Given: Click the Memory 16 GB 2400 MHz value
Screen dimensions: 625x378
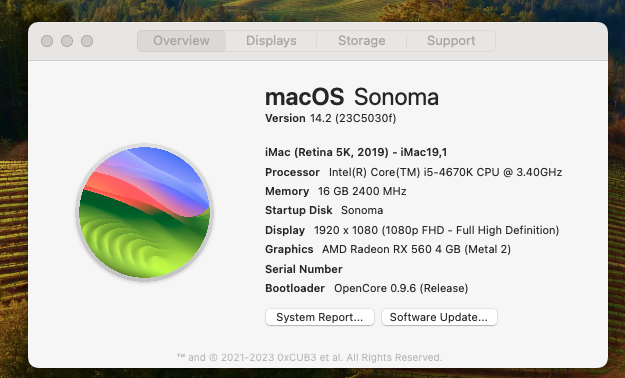Looking at the screenshot, I should [362, 191].
